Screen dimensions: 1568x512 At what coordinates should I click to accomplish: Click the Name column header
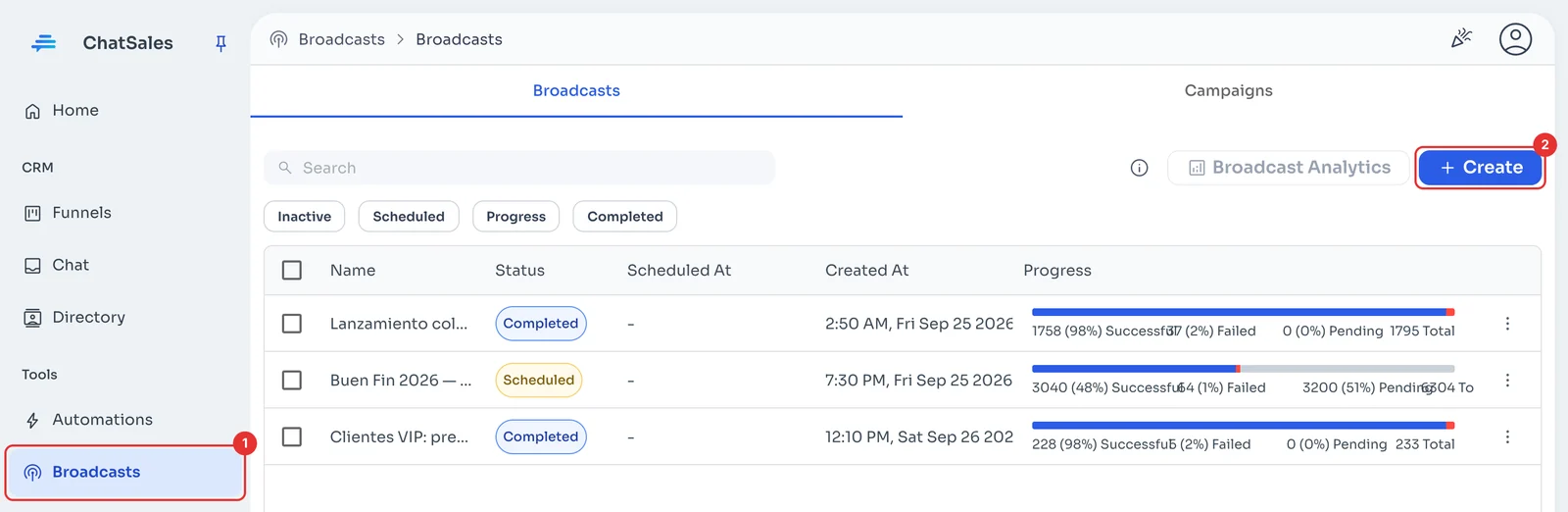353,271
